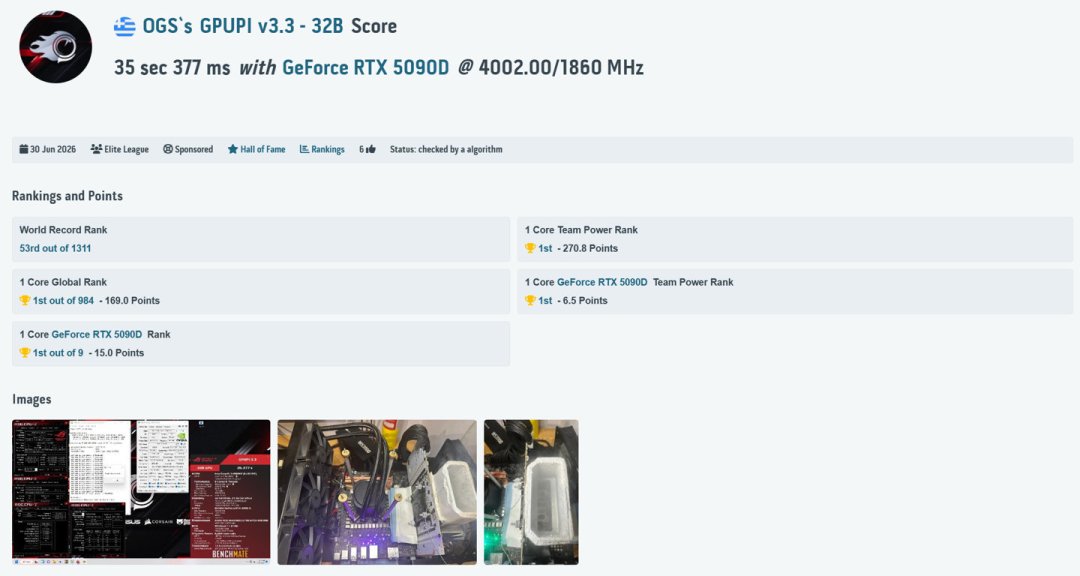Viewport: 1080px width, 576px height.
Task: Open the LN2 pot close-up photo thumbnail
Action: click(x=531, y=492)
